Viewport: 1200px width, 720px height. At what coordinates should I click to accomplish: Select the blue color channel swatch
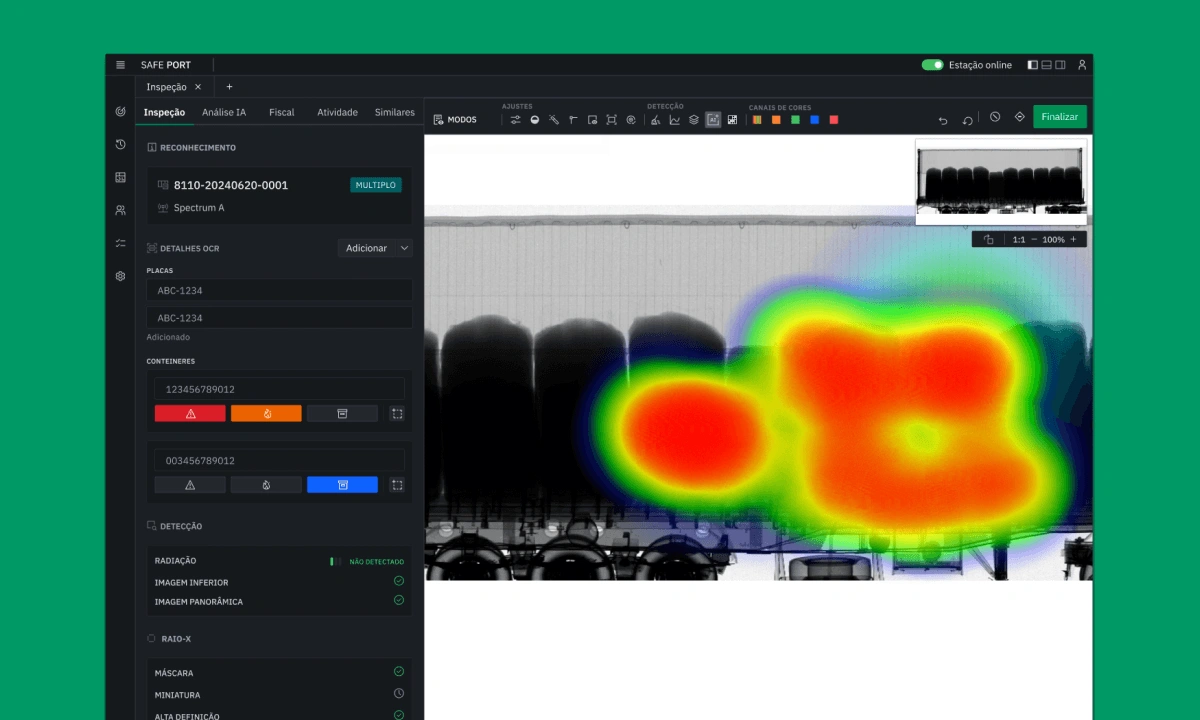coord(815,120)
